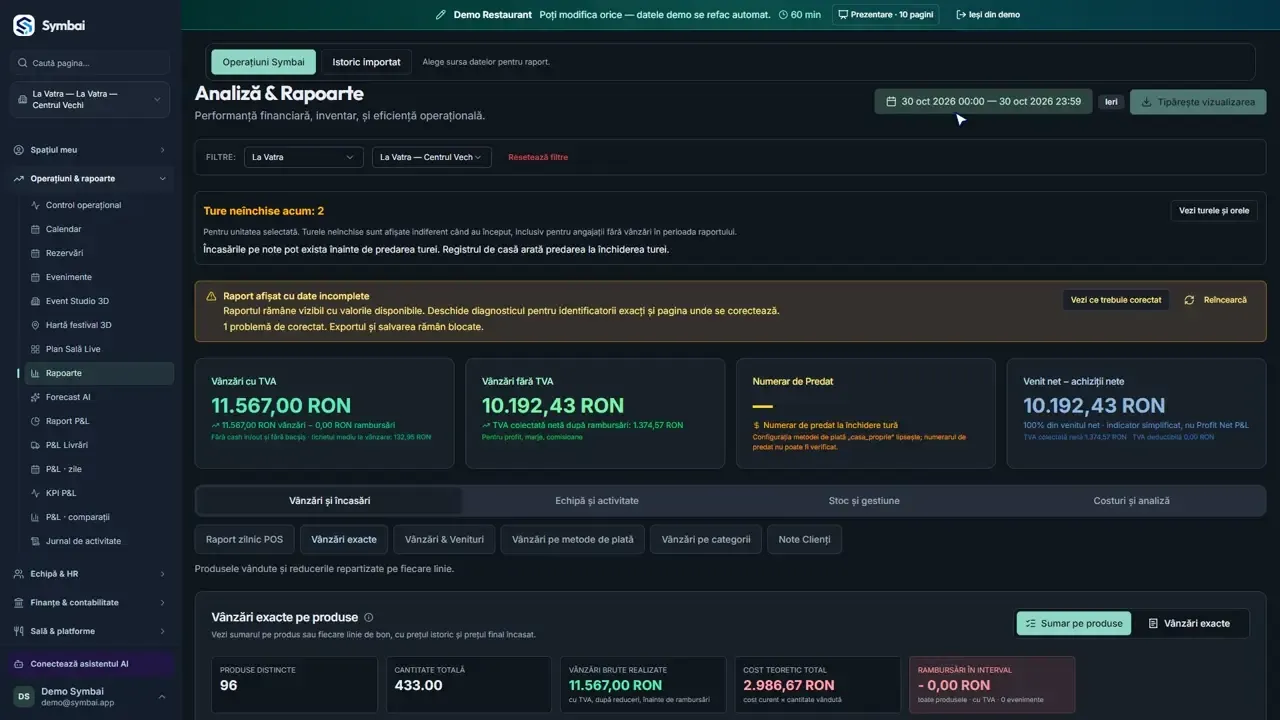Click the Caută pagina search field
The image size is (1280, 720).
90,63
